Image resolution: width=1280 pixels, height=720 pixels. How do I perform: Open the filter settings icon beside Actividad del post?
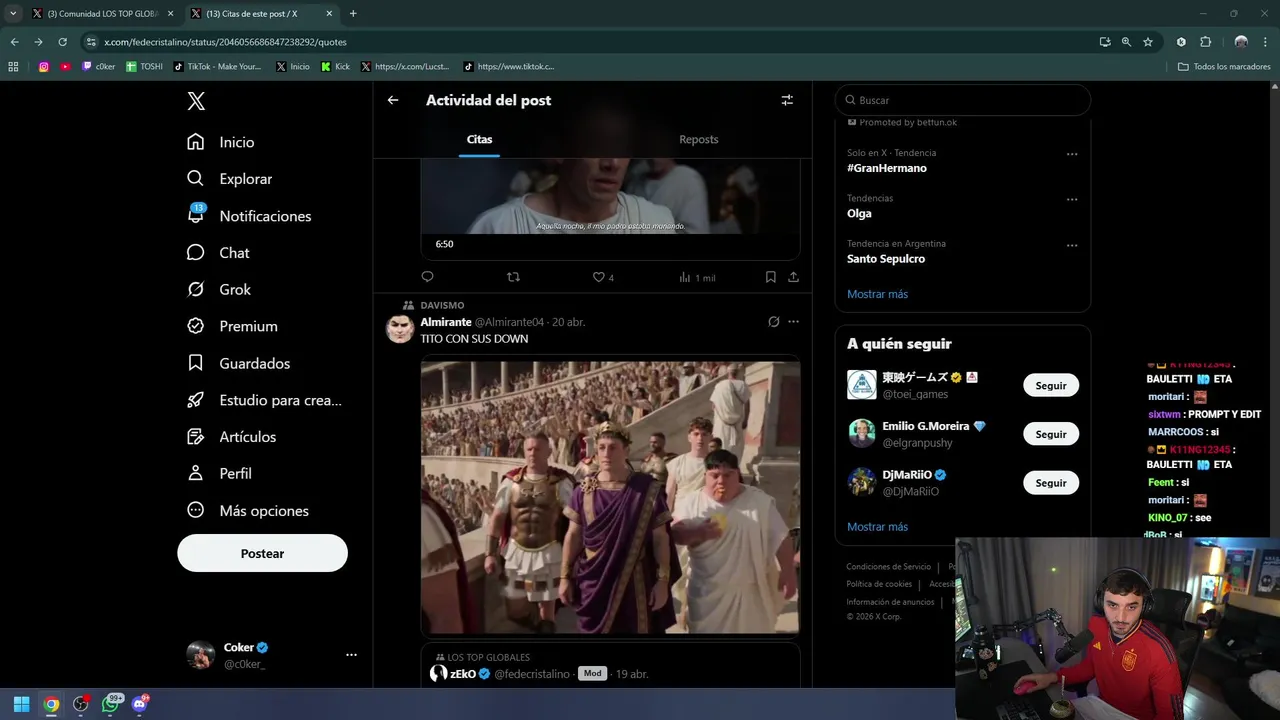tap(787, 100)
